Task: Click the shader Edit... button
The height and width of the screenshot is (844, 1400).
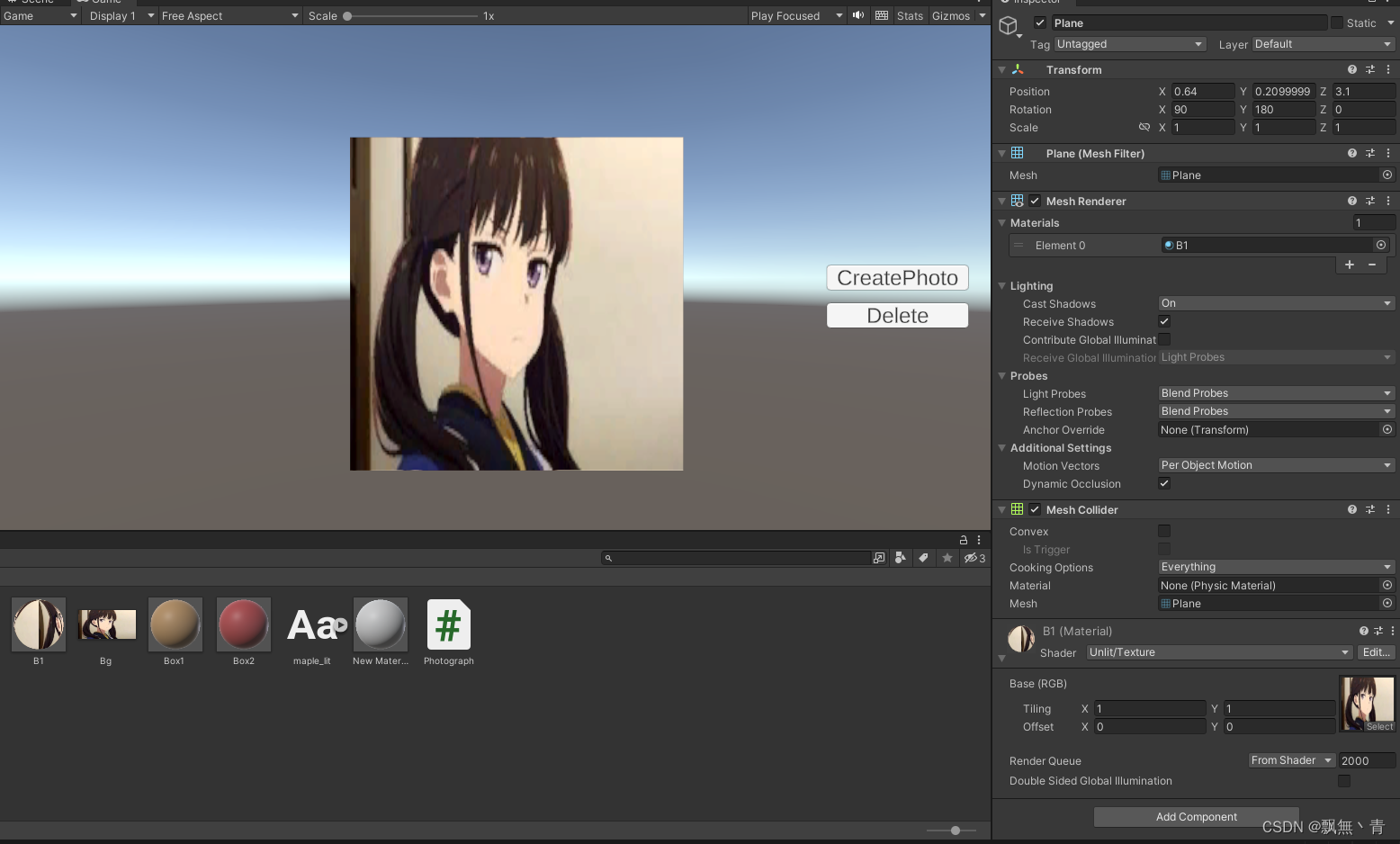Action: (1377, 652)
